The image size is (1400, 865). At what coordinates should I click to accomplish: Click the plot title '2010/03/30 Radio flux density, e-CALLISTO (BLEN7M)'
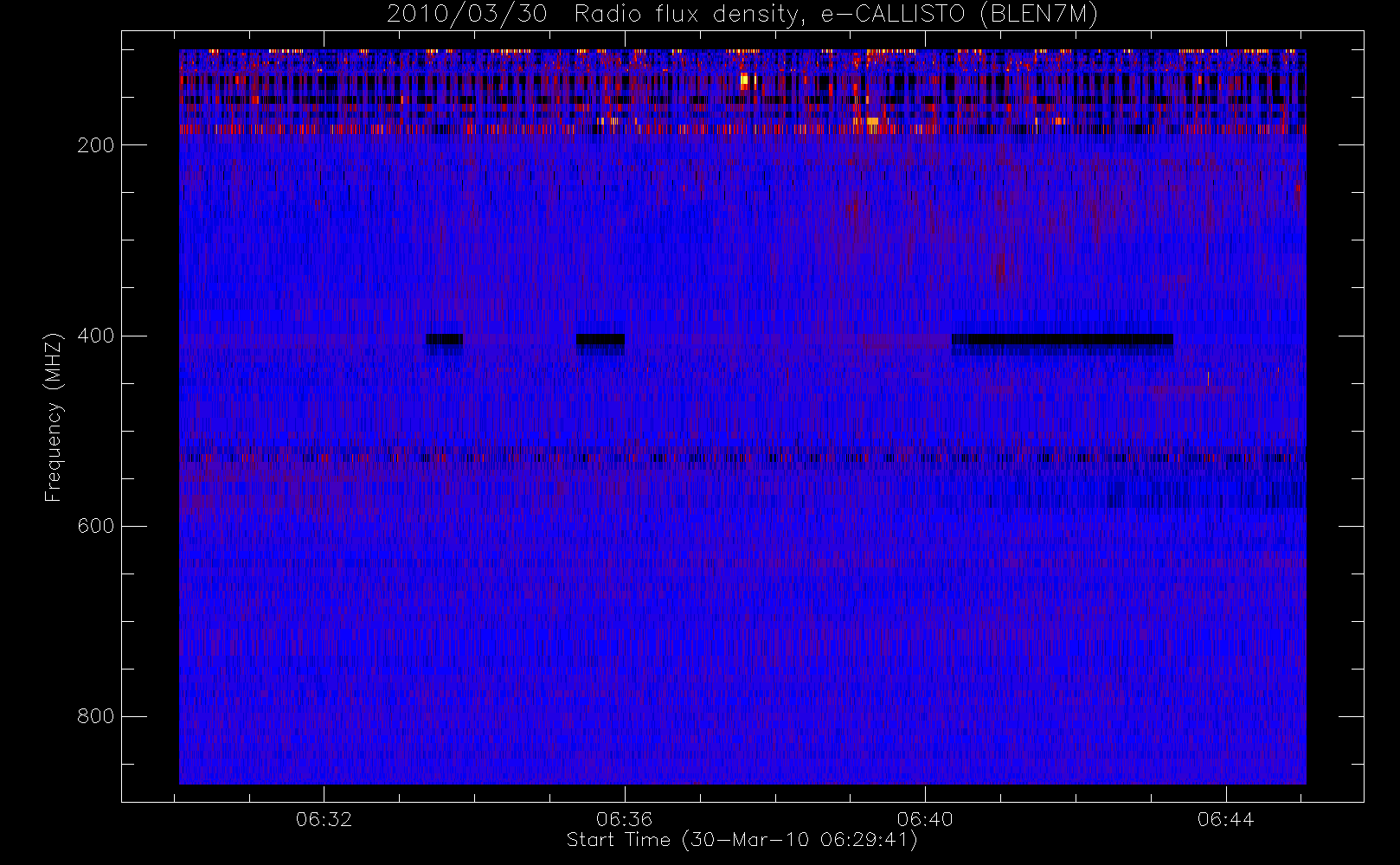click(x=742, y=15)
